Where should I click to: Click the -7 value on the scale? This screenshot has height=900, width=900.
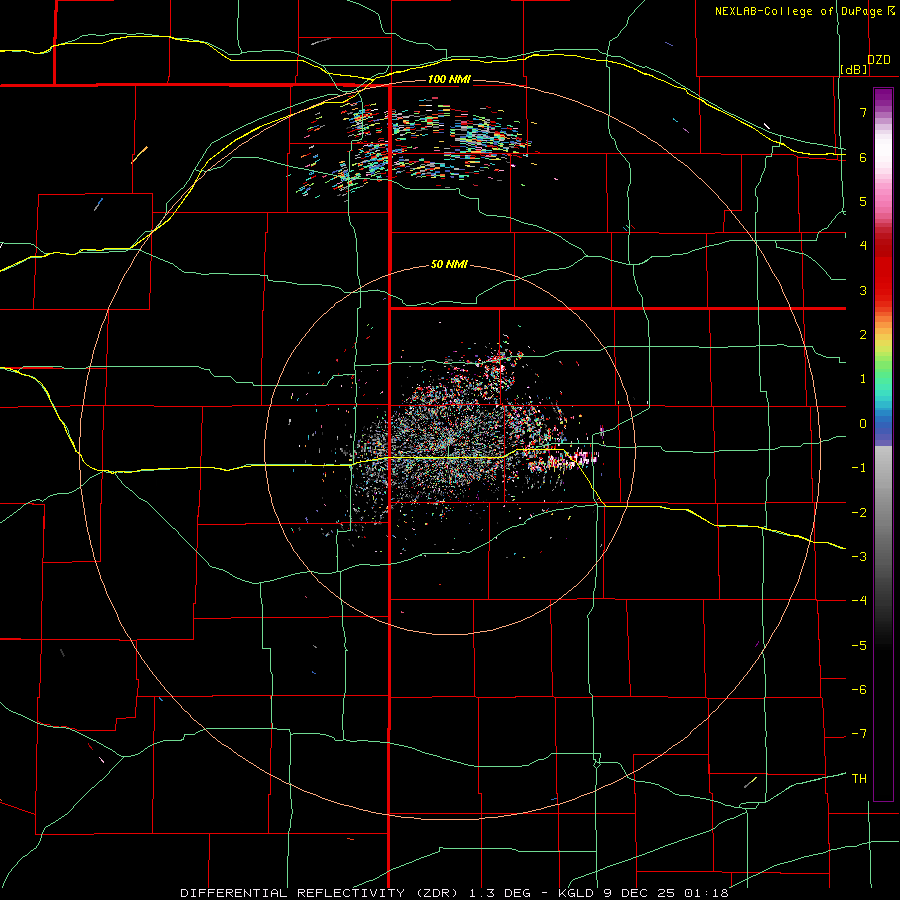coord(859,734)
